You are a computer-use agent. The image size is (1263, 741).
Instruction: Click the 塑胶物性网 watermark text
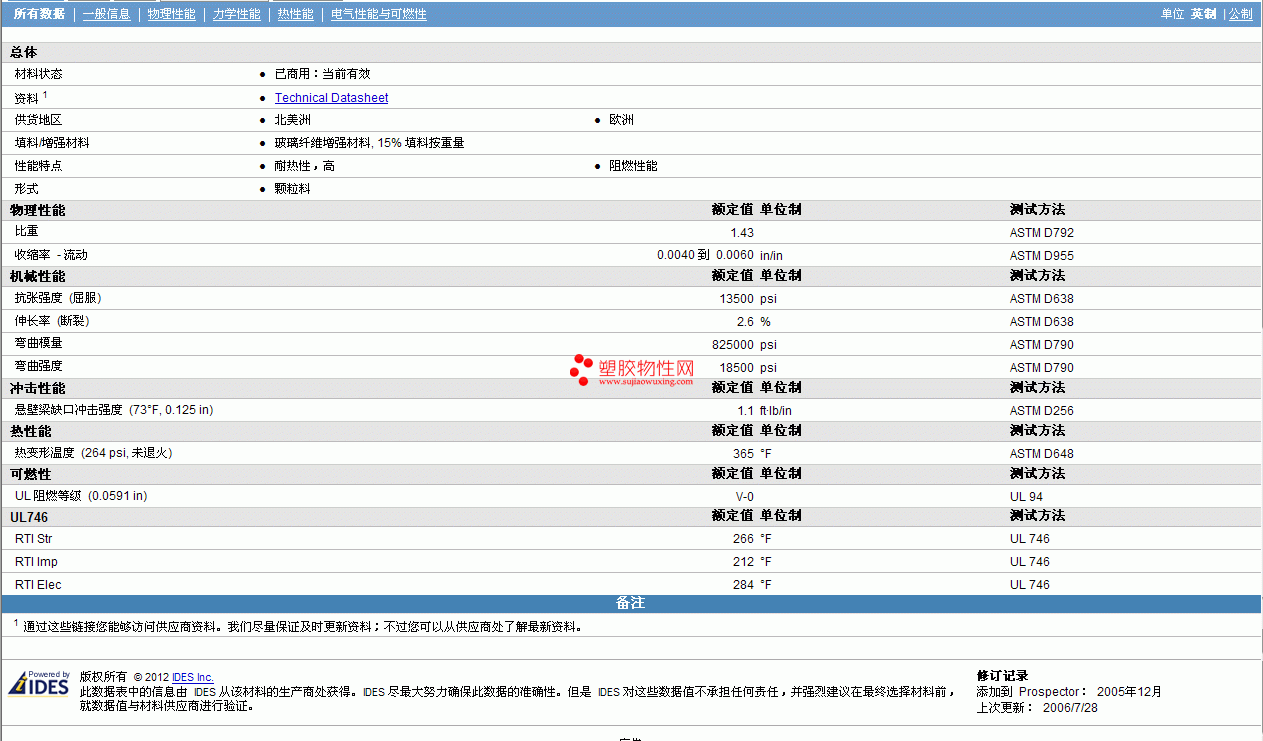[646, 368]
